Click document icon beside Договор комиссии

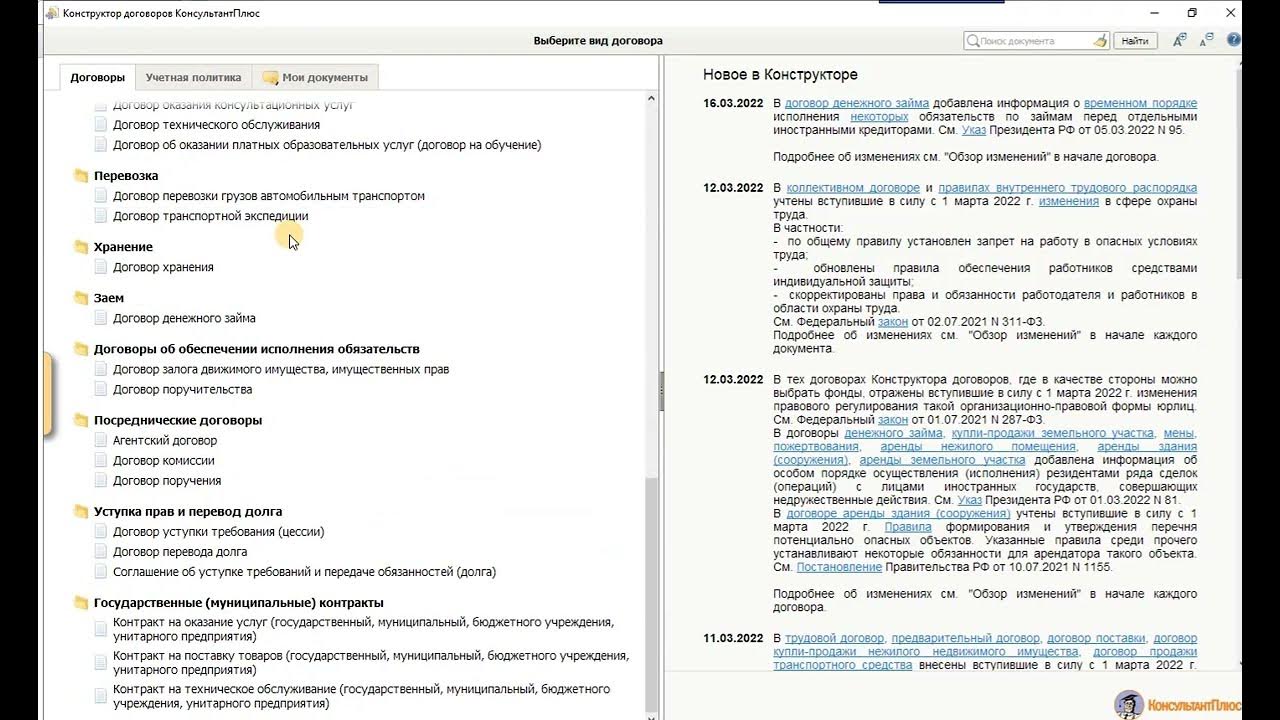pyautogui.click(x=100, y=460)
